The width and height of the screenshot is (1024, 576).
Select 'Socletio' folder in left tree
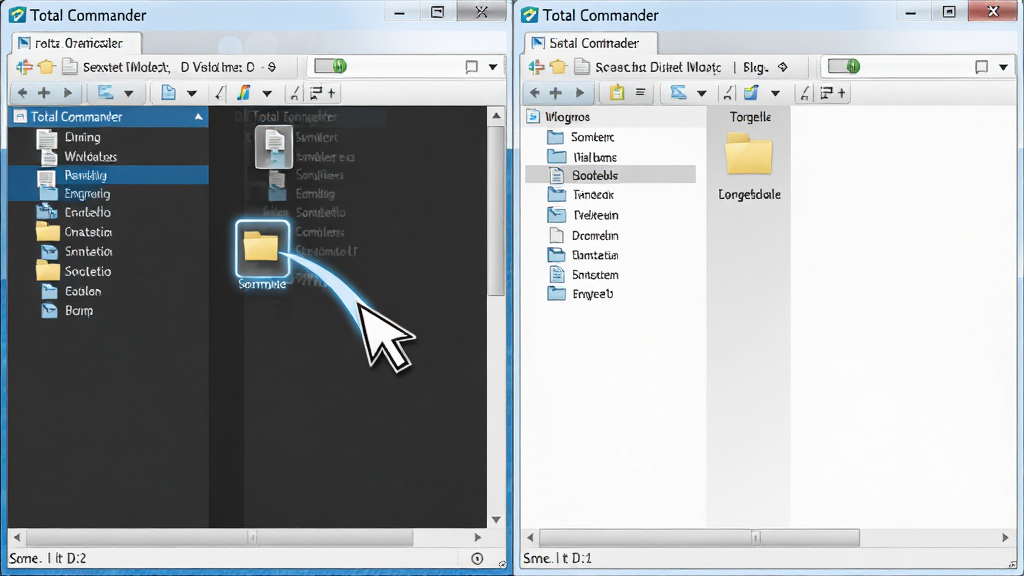point(88,272)
